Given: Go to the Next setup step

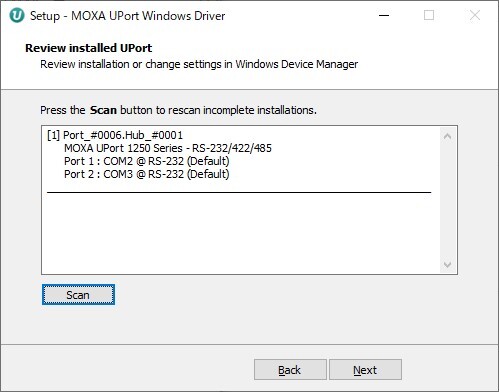Looking at the screenshot, I should [365, 370].
